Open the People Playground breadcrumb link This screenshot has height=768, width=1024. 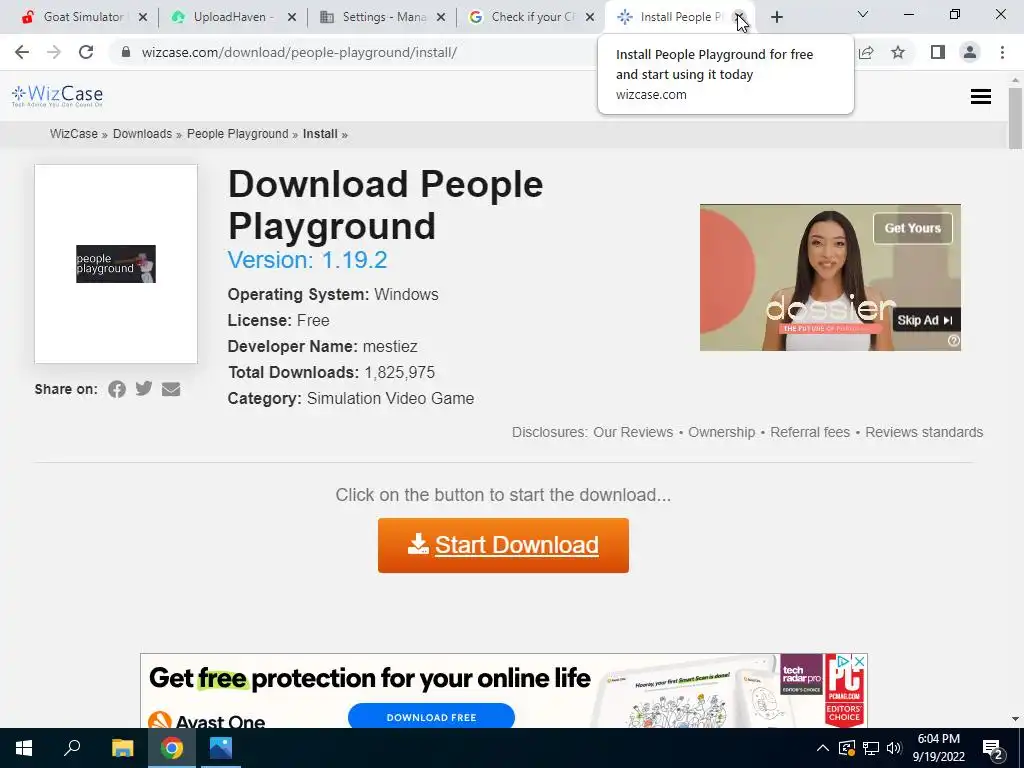(x=238, y=134)
